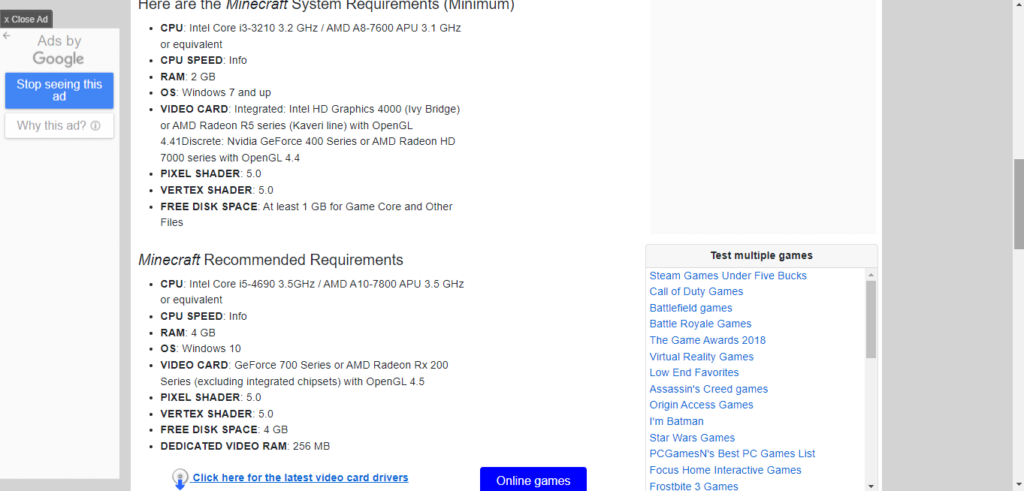Open Frostbite 3 Games link
The width and height of the screenshot is (1024, 491).
[x=694, y=486]
